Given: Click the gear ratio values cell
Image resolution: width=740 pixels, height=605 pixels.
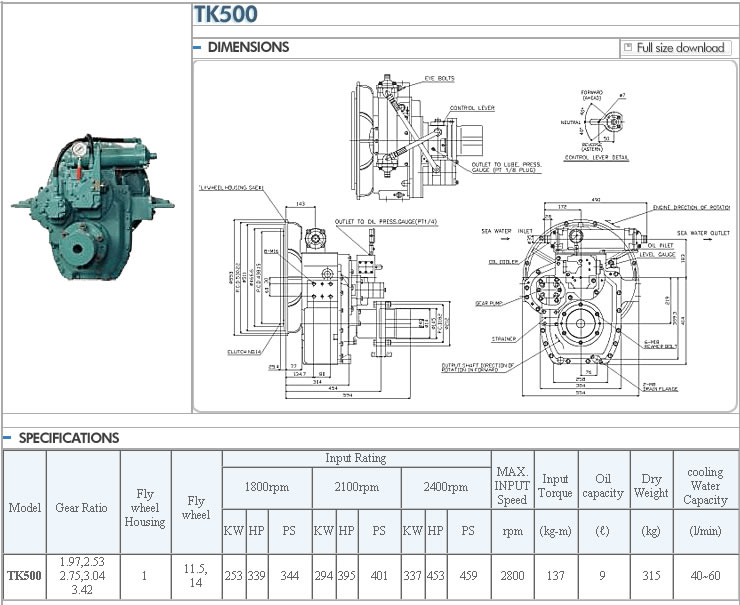Looking at the screenshot, I should point(83,576).
